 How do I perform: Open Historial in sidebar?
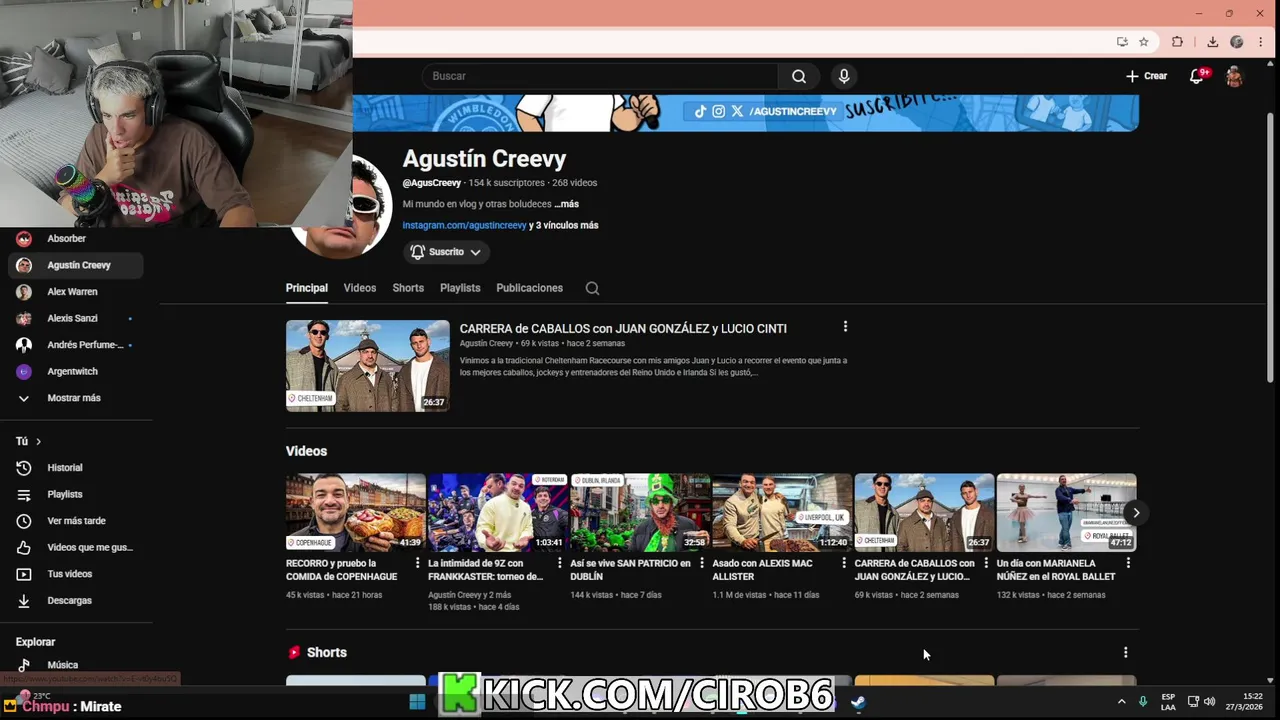pyautogui.click(x=76, y=468)
